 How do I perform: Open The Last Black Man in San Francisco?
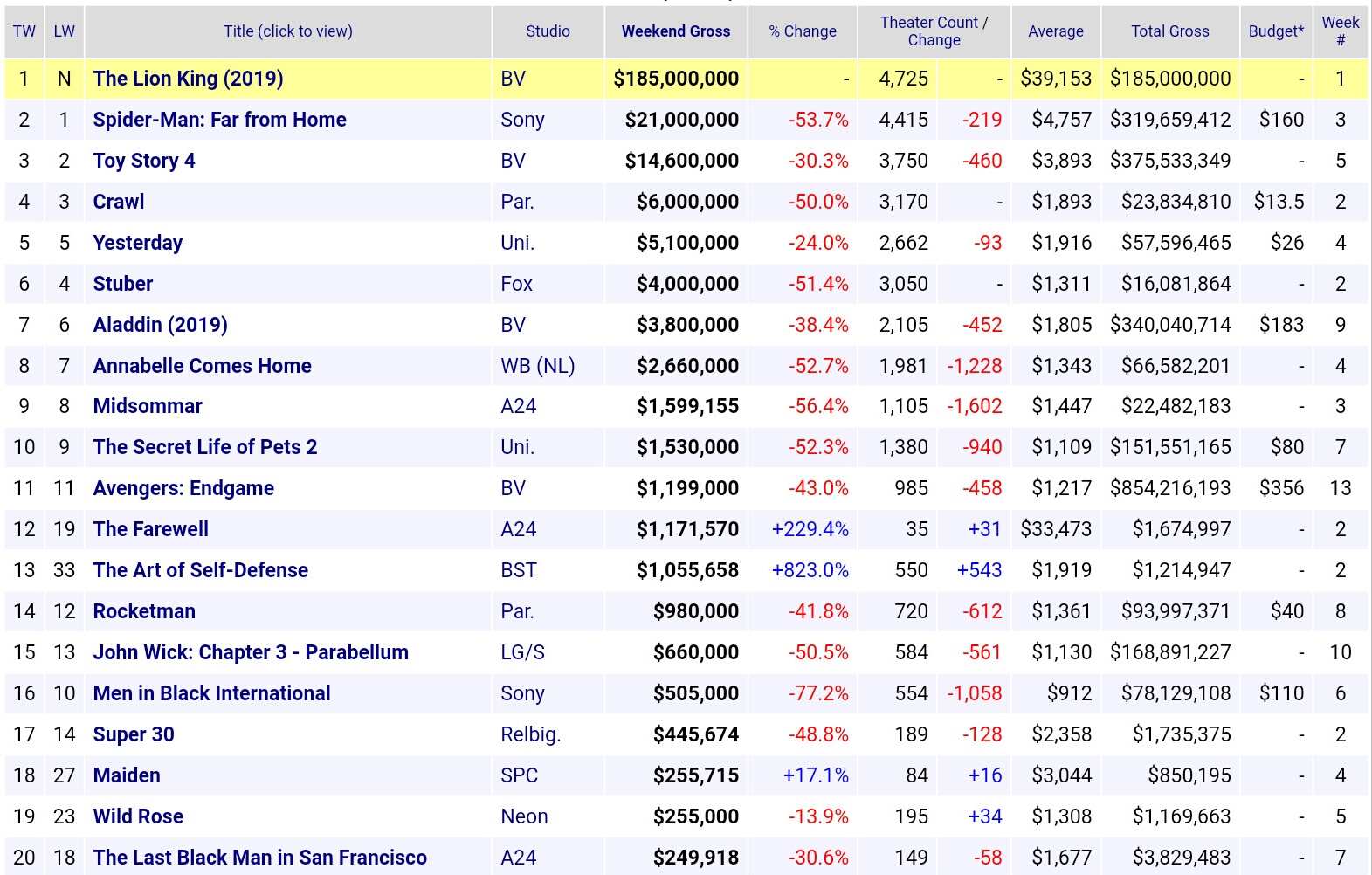(259, 858)
